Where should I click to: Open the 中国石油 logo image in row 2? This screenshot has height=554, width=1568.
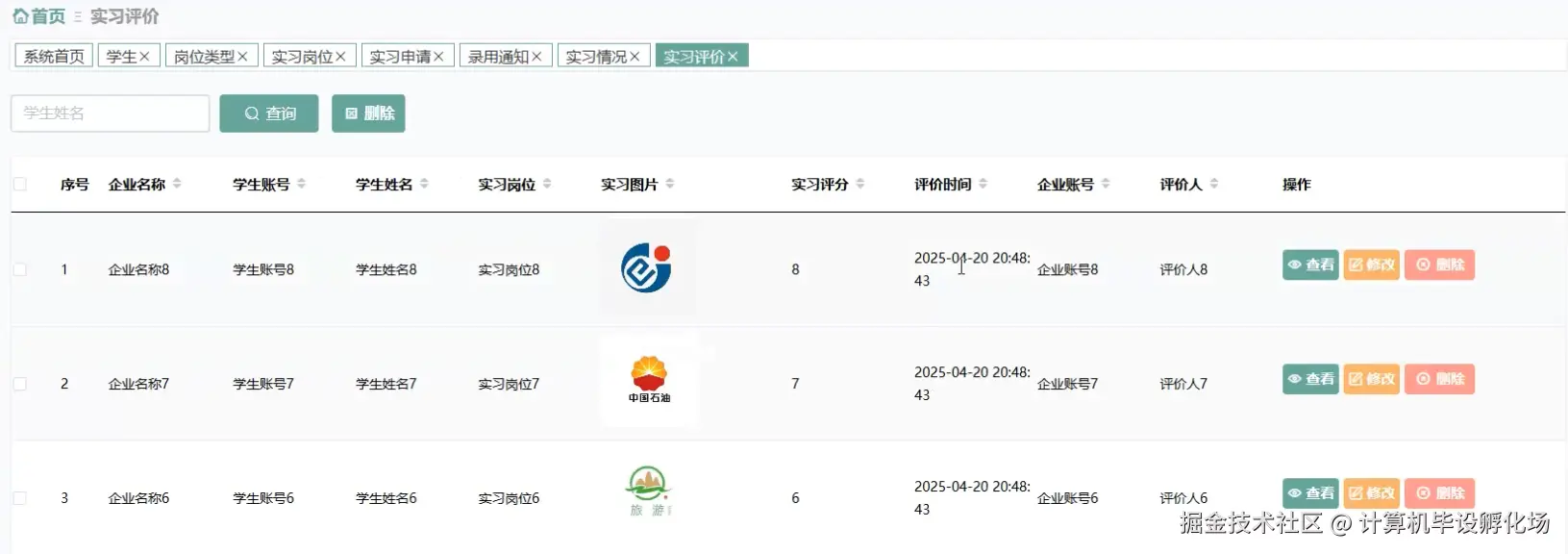pos(648,383)
